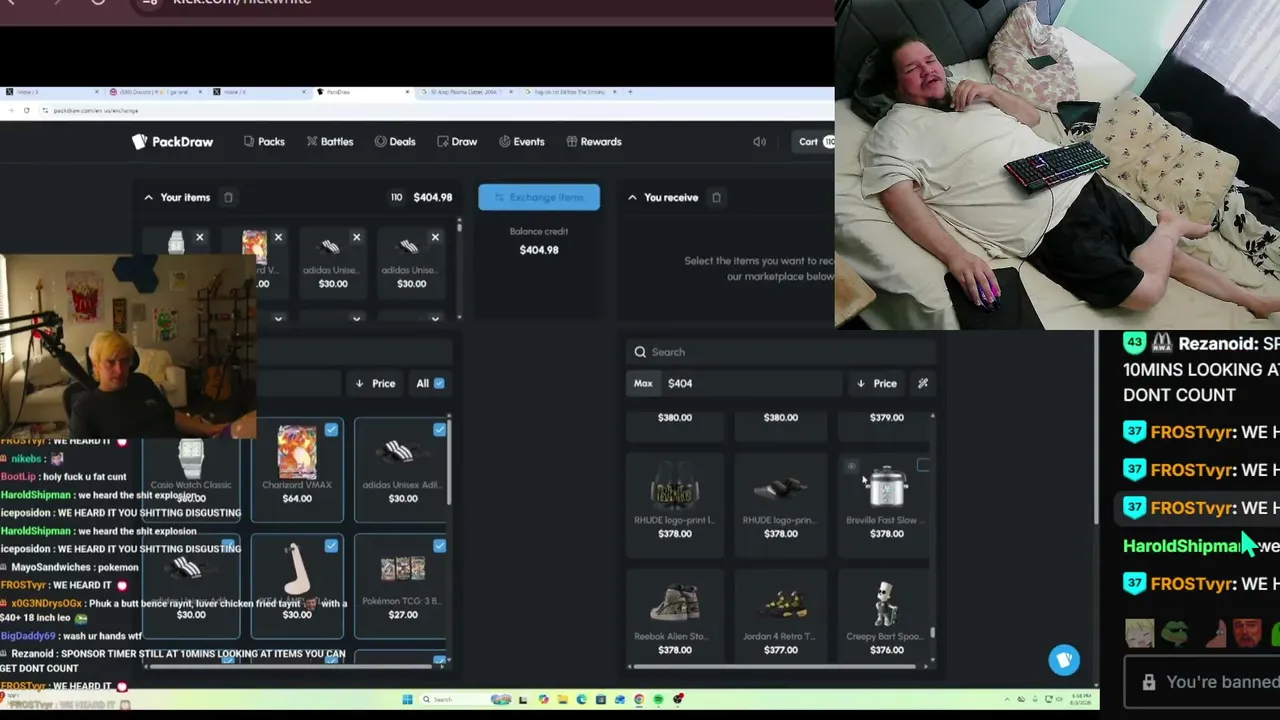Image resolution: width=1280 pixels, height=720 pixels.
Task: Click the marketplace Search field
Action: pos(780,352)
